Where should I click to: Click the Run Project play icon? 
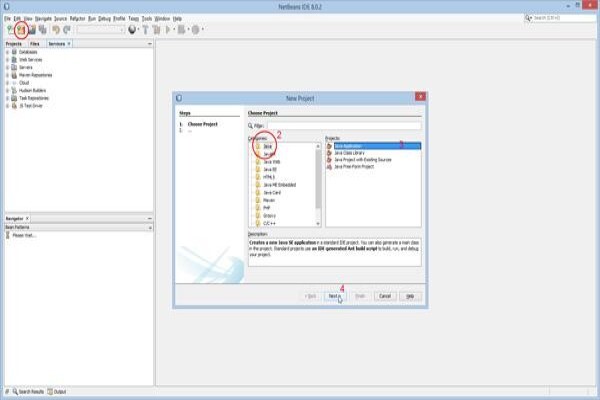(168, 29)
